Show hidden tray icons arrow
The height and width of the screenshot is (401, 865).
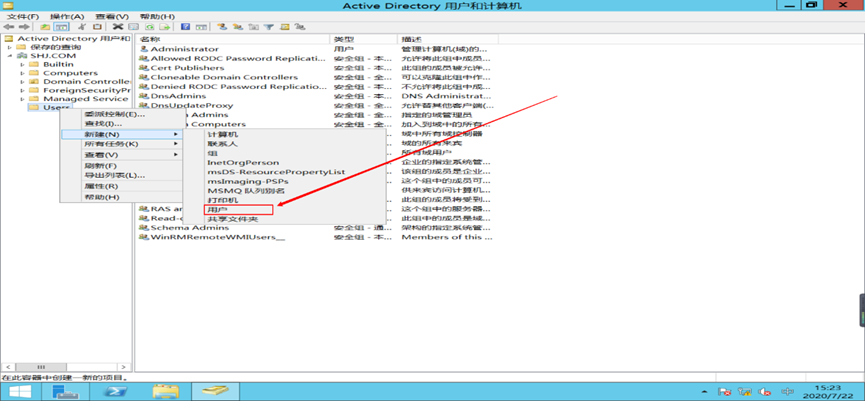(x=706, y=392)
